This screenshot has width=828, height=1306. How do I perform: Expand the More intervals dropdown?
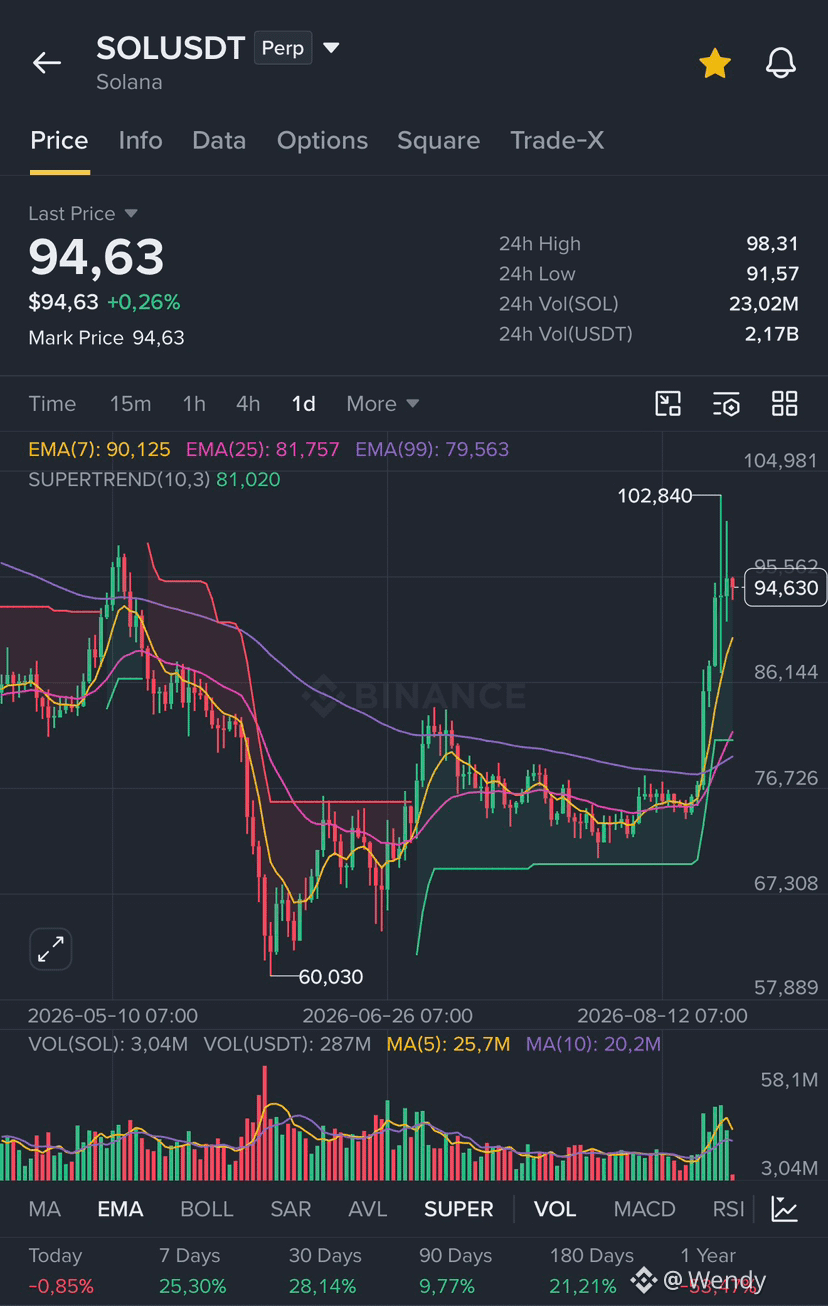click(x=382, y=403)
